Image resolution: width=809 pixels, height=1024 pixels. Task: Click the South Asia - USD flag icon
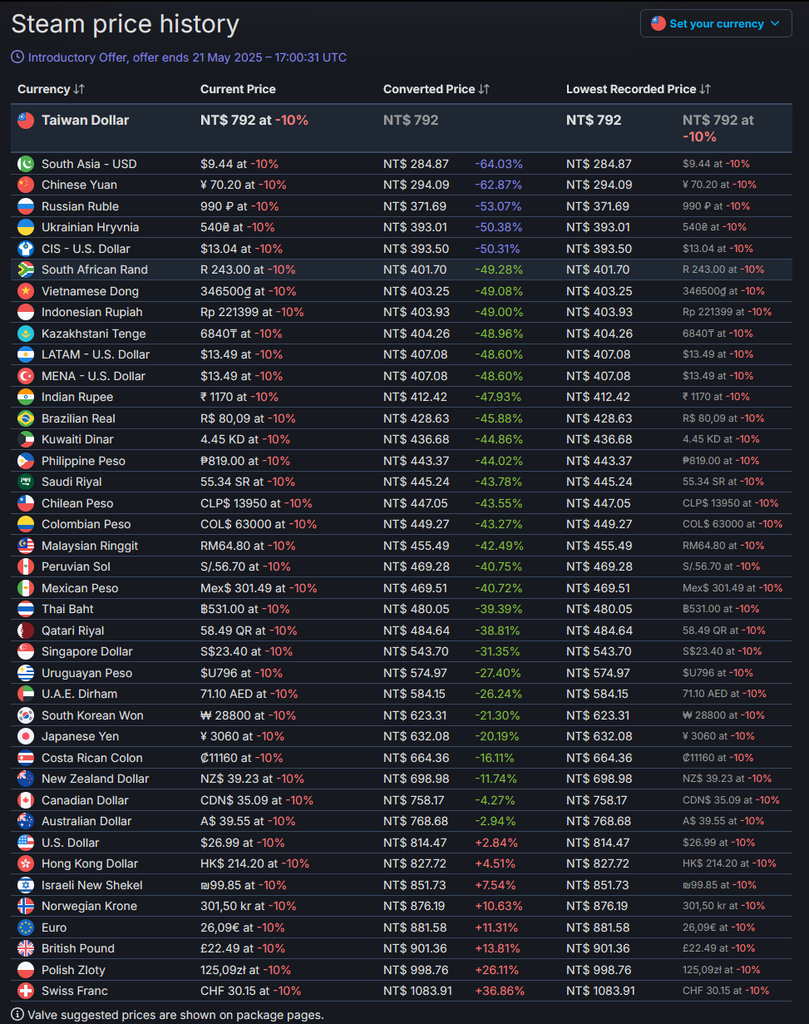click(25, 164)
